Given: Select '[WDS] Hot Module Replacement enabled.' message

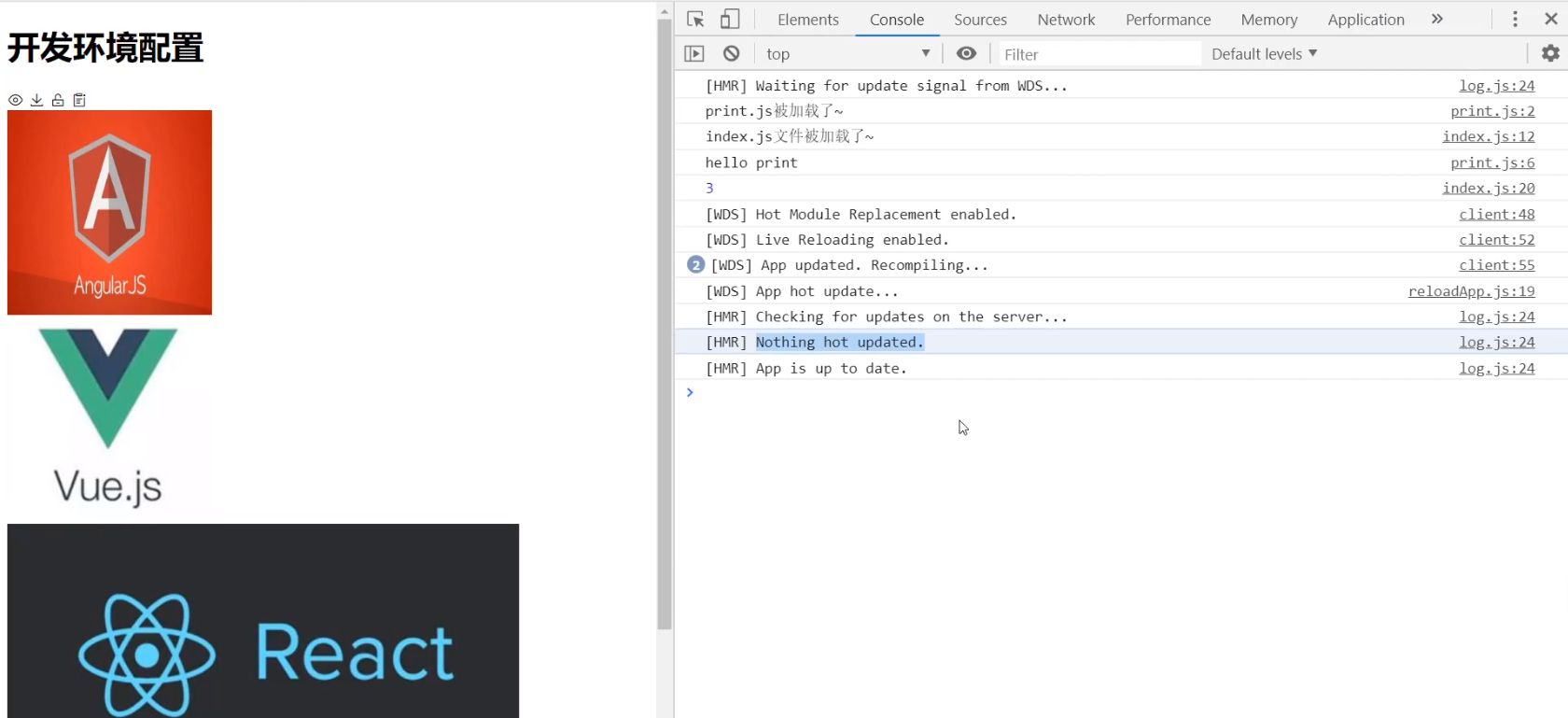Looking at the screenshot, I should [861, 214].
